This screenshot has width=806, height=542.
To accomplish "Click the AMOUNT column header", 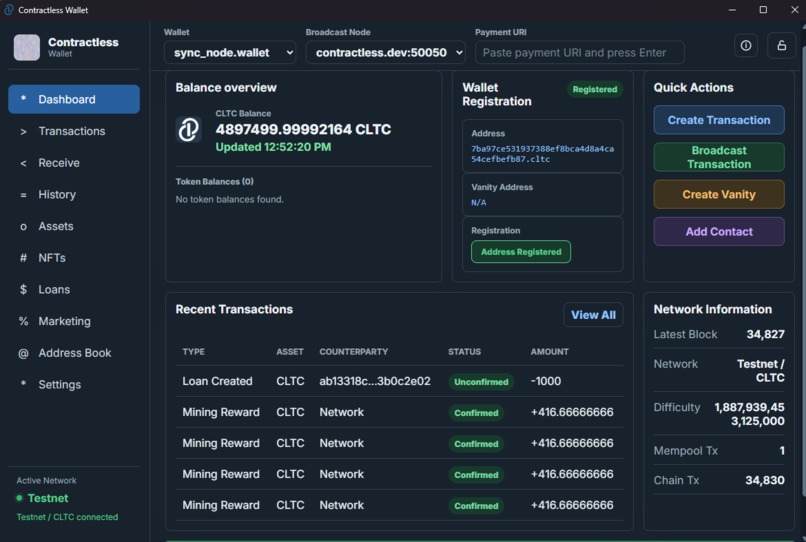I will pos(549,352).
